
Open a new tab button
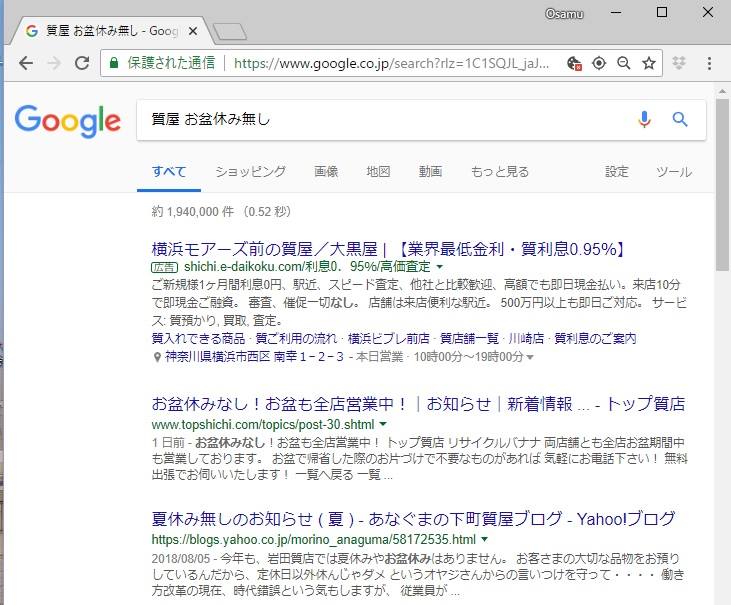[x=229, y=32]
